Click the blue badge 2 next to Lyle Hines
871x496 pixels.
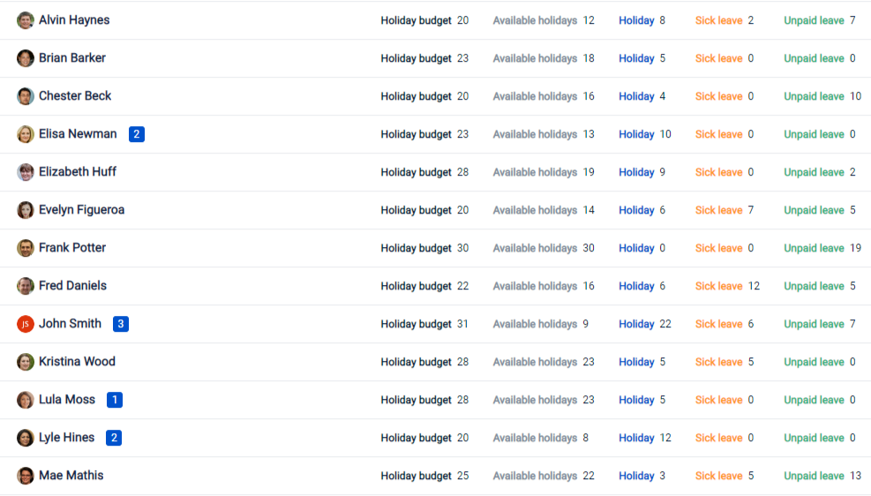114,438
